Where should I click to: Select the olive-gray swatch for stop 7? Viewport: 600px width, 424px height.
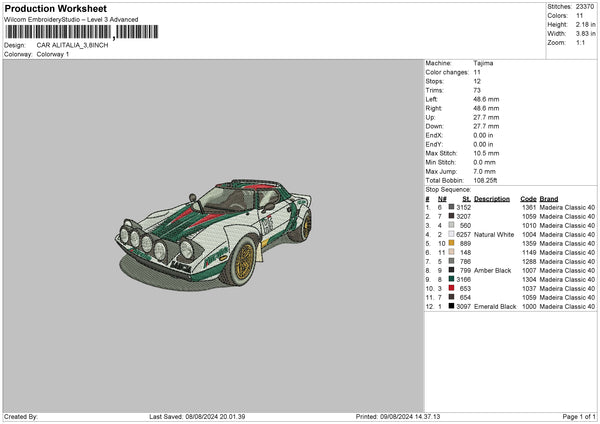452,261
